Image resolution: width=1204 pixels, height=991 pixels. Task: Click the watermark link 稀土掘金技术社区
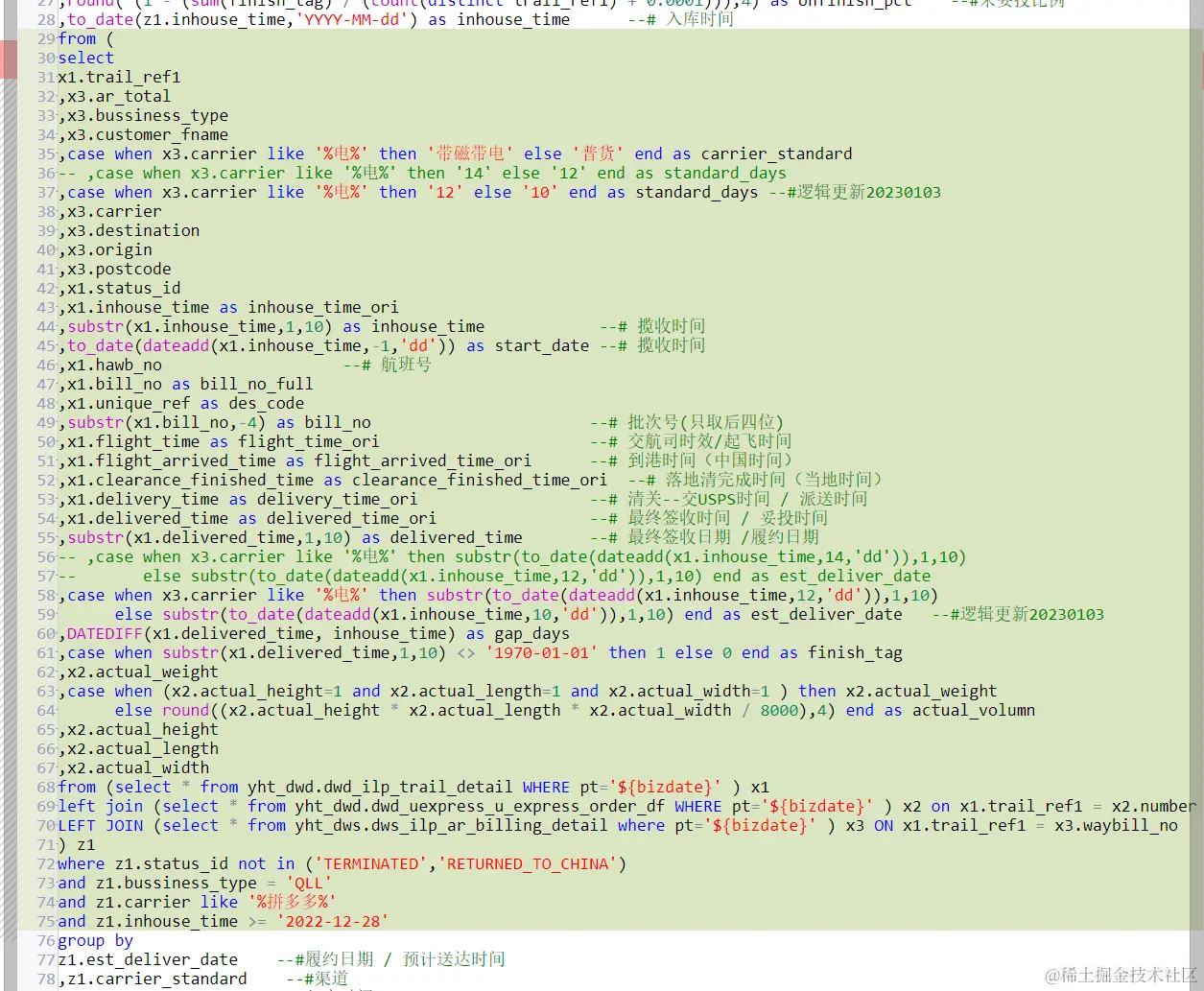point(1123,974)
